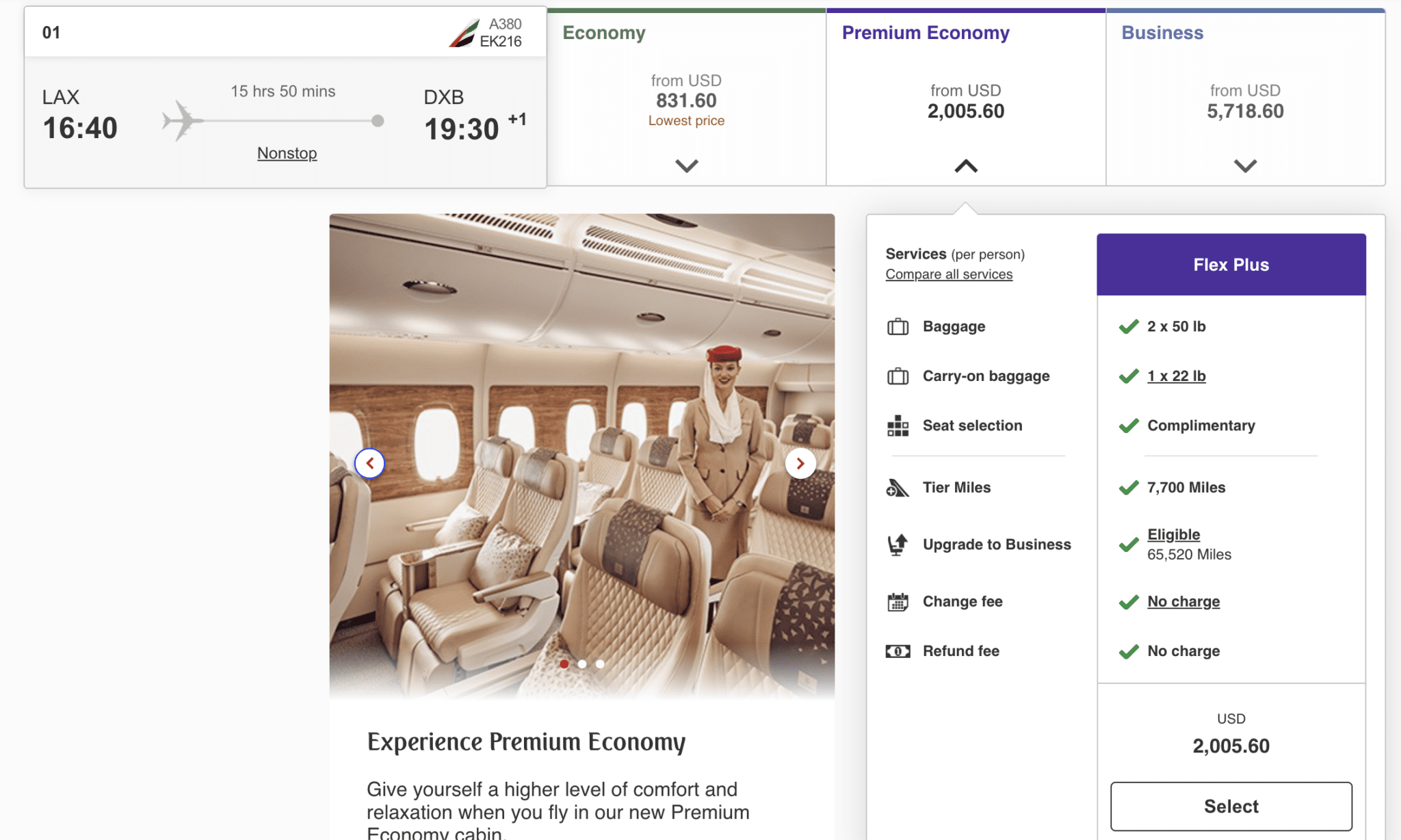Switch to the Flex Plus fare tab

pos(1230,264)
